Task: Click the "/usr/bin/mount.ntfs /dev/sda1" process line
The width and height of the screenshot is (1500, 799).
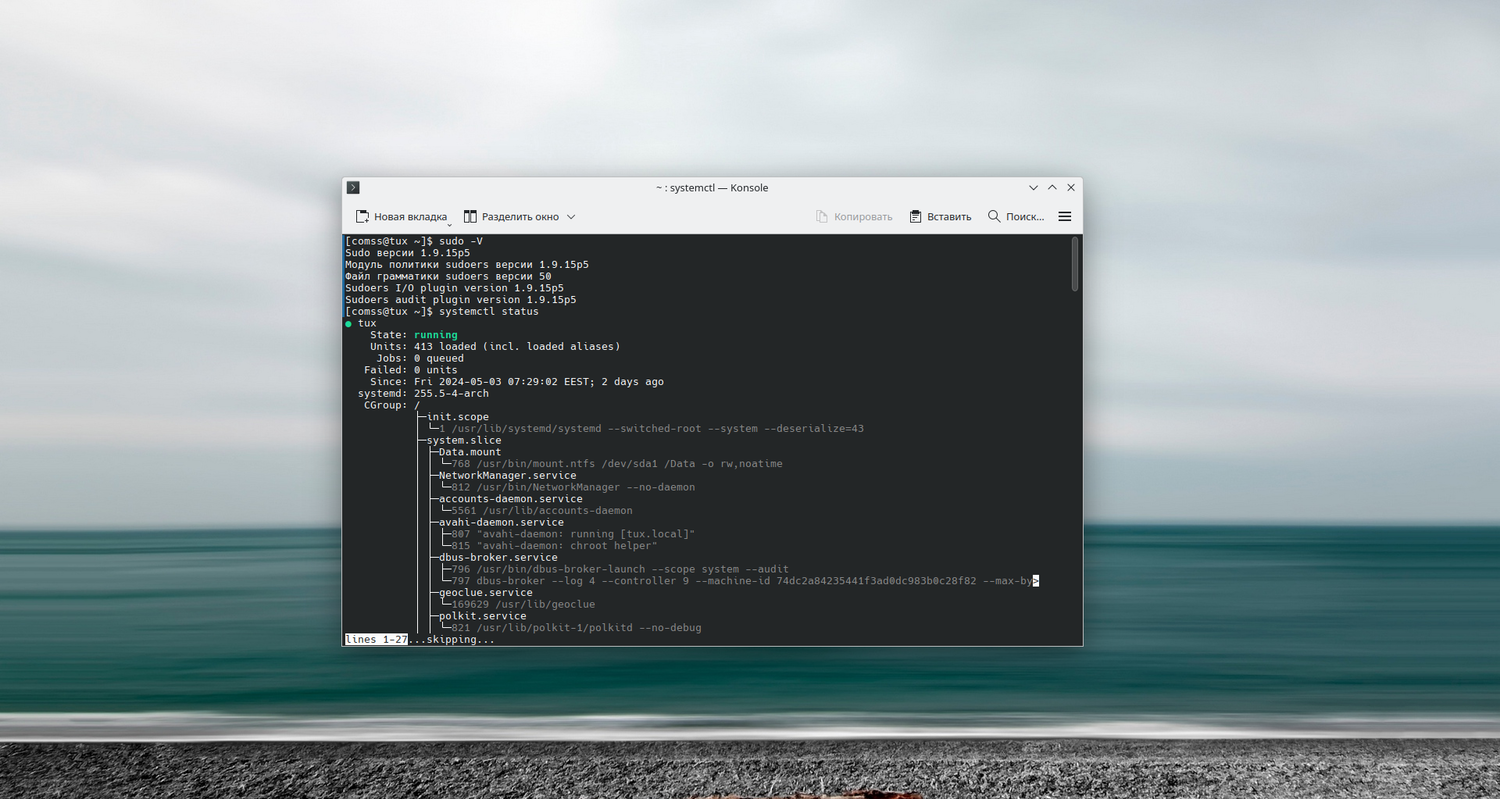Action: tap(617, 464)
